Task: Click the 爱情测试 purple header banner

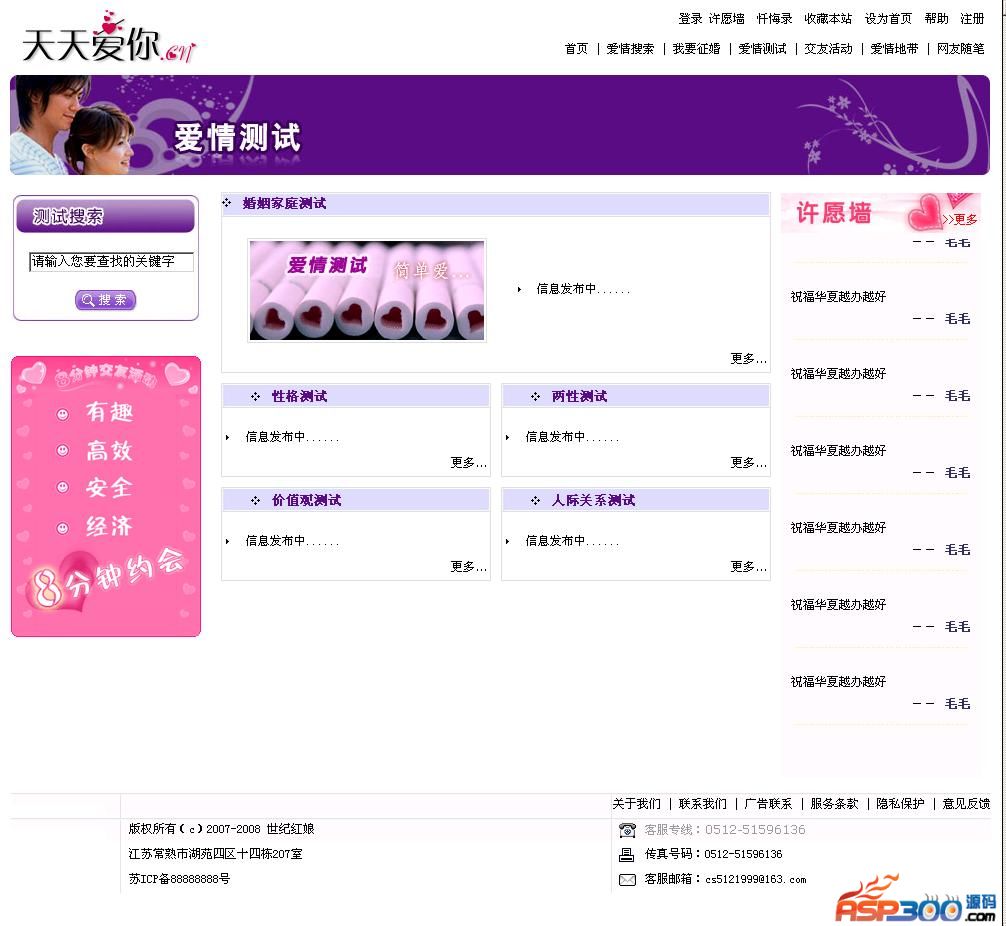Action: pos(500,125)
